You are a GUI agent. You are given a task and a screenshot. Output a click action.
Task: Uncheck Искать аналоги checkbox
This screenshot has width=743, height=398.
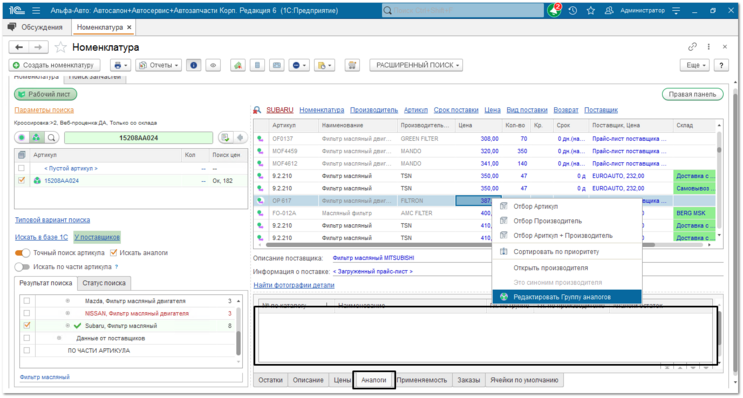(x=114, y=253)
